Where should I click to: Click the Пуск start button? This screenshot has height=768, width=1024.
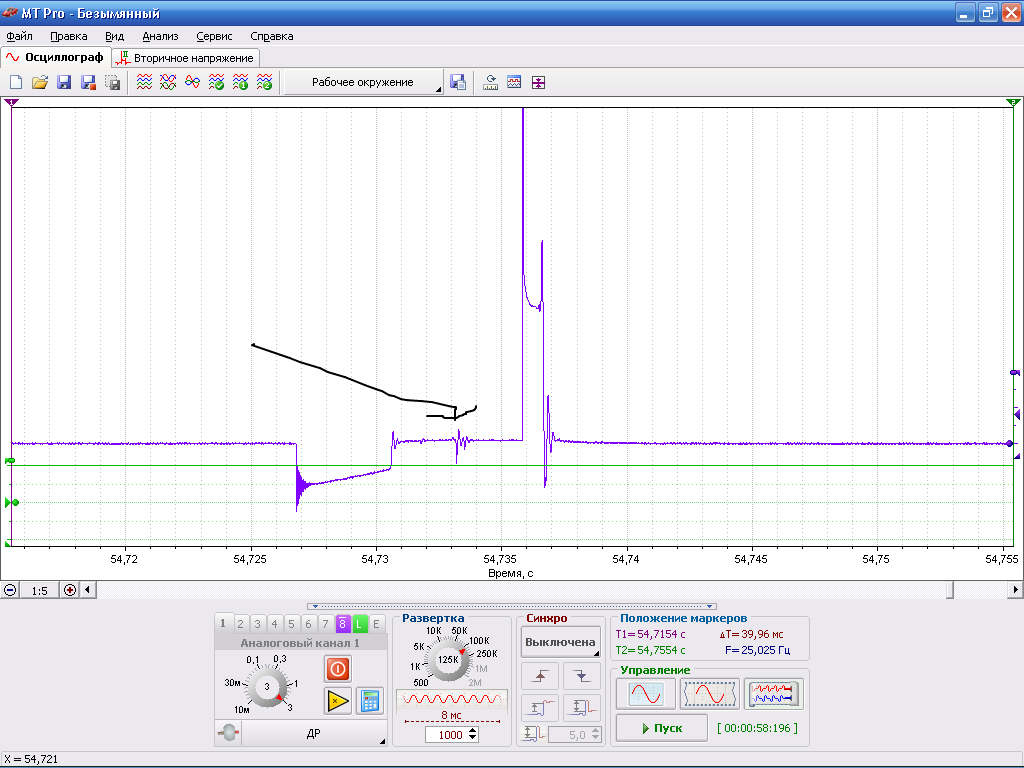pyautogui.click(x=662, y=728)
